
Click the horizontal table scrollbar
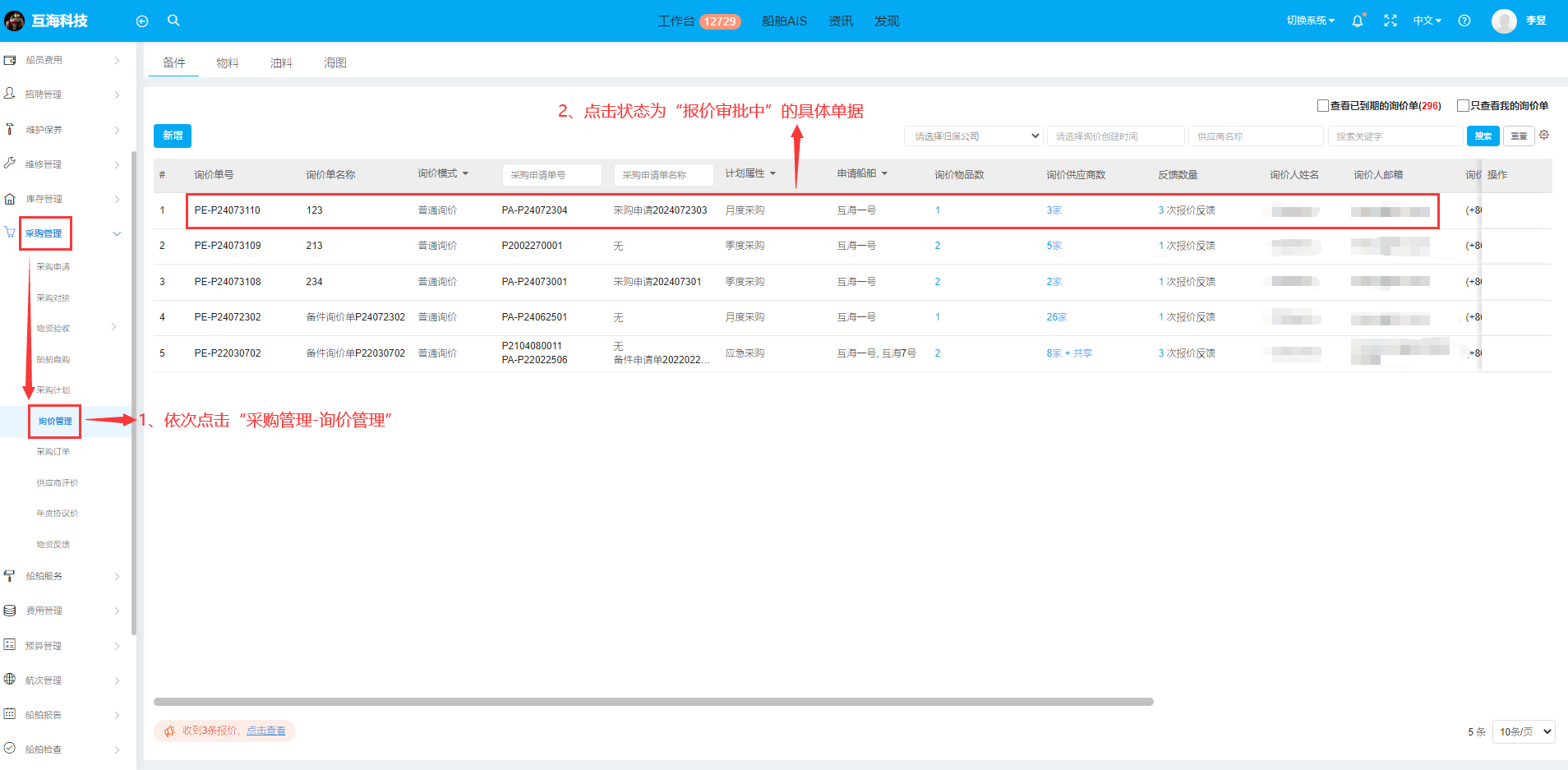(653, 702)
